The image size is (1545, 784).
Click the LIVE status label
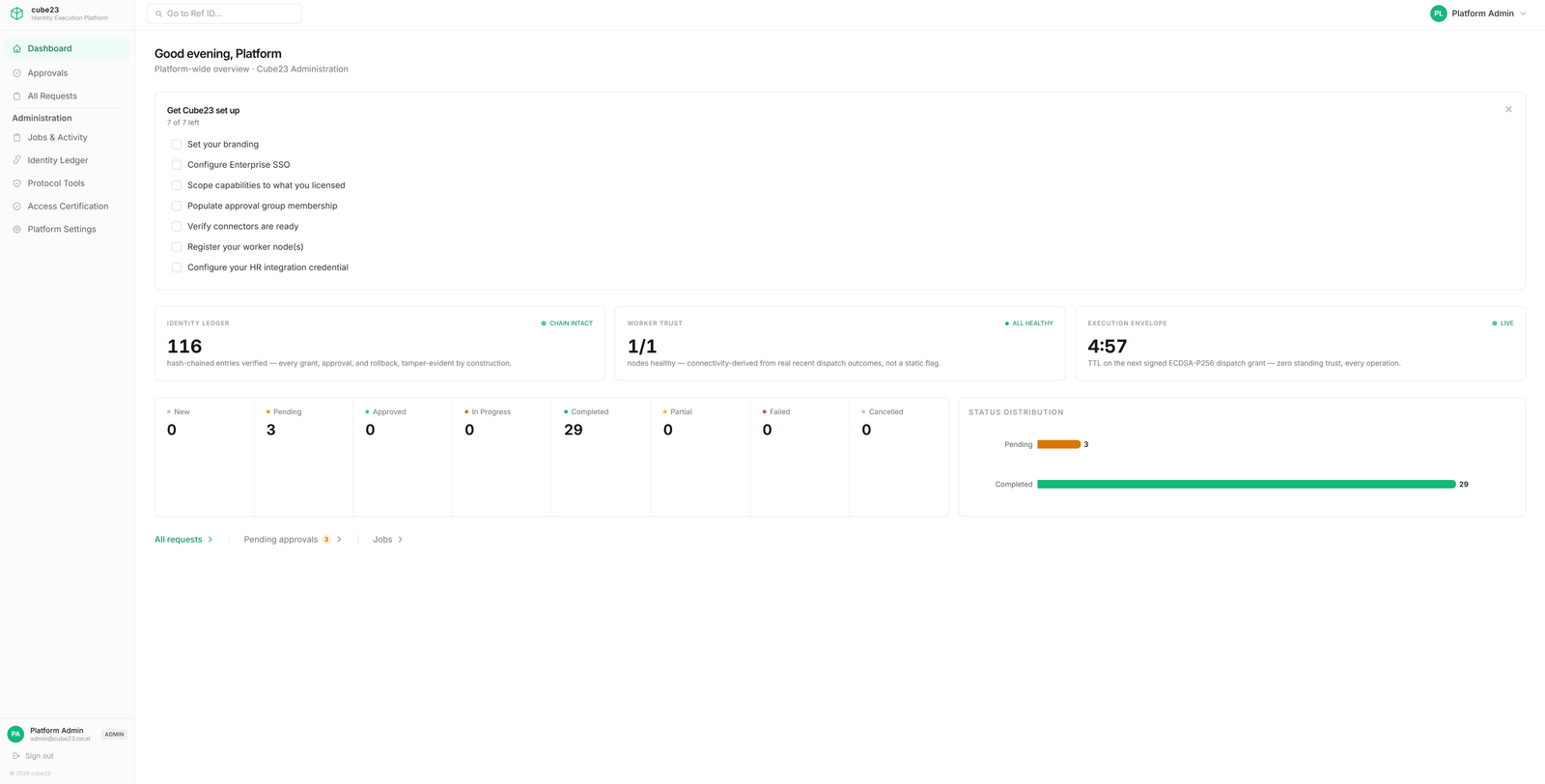click(x=1503, y=323)
